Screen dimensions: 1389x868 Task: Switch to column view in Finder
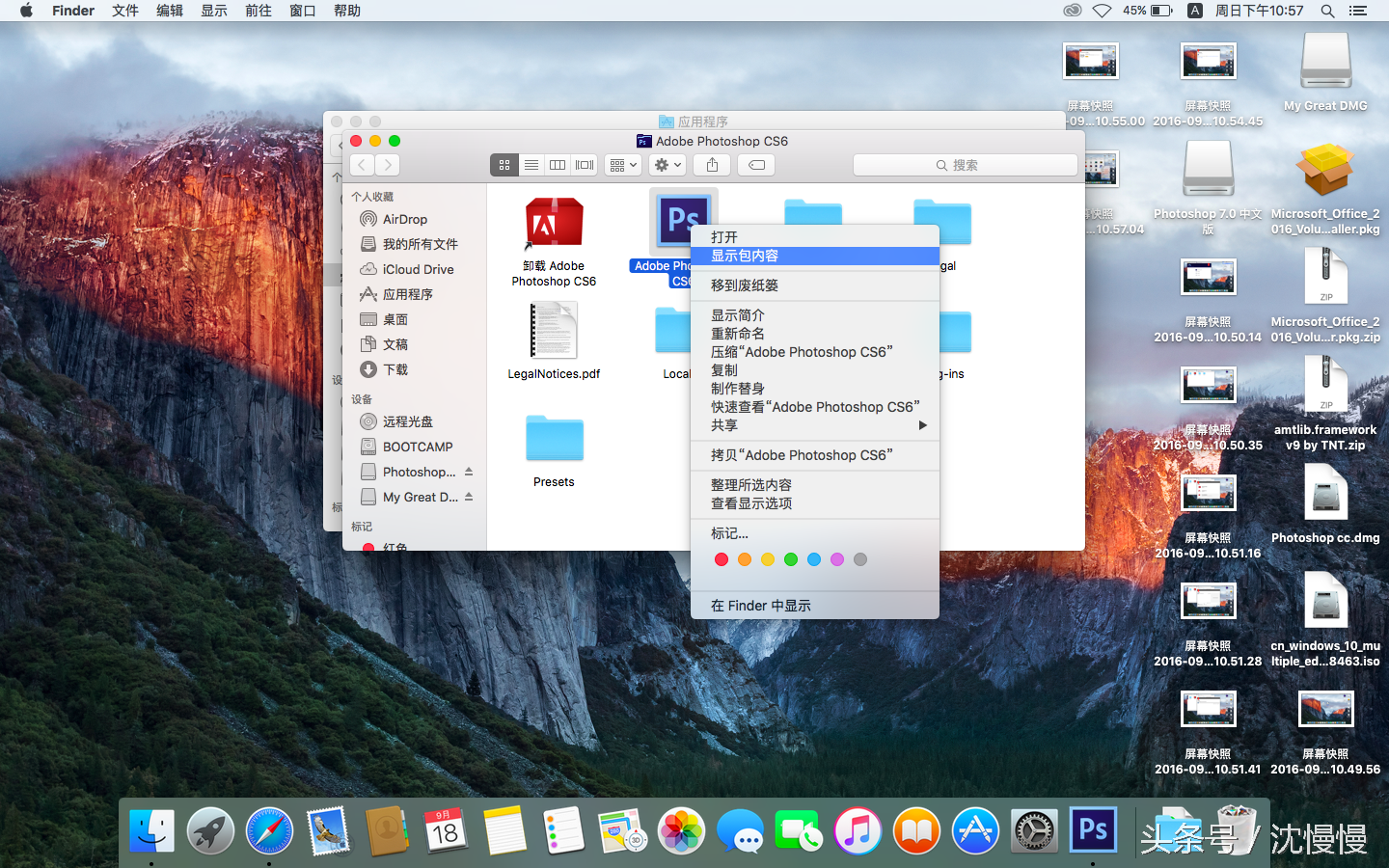(x=558, y=165)
